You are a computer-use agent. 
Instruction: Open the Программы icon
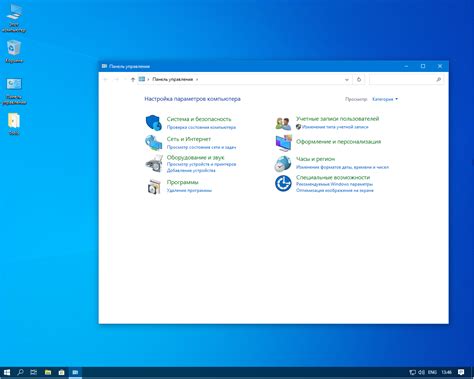point(154,186)
